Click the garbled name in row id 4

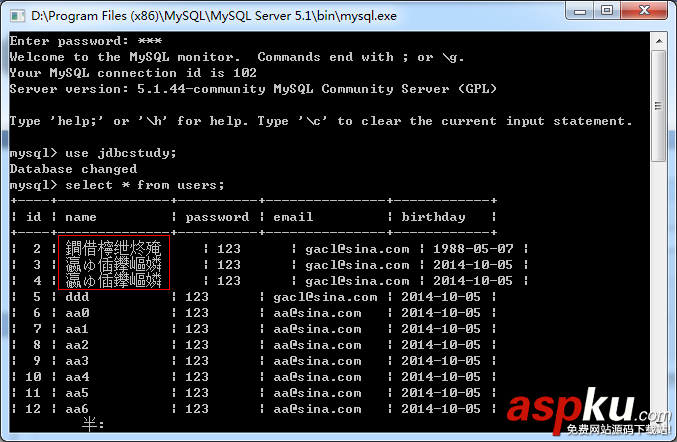(x=113, y=281)
